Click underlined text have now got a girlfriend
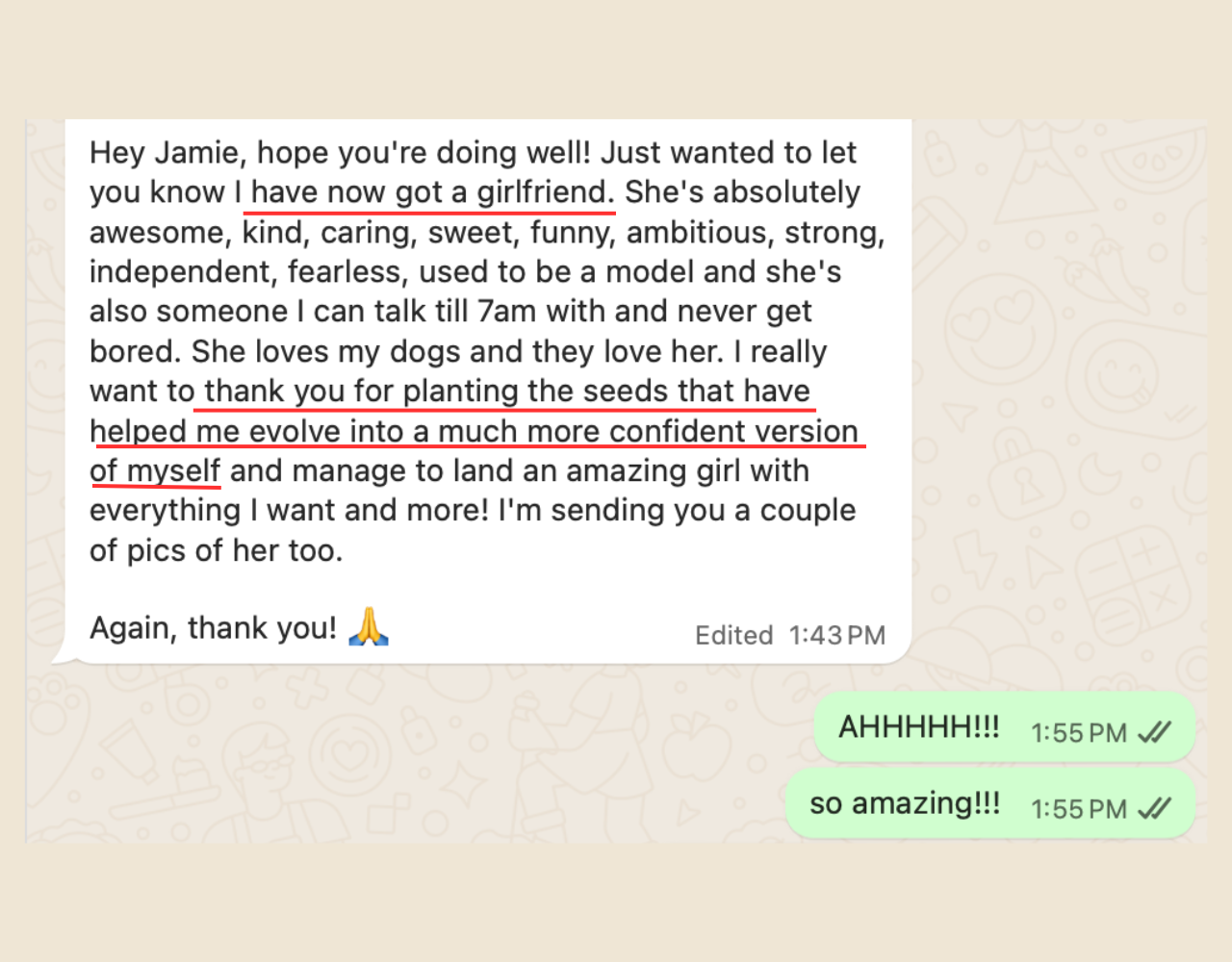The image size is (1232, 962). point(430,192)
